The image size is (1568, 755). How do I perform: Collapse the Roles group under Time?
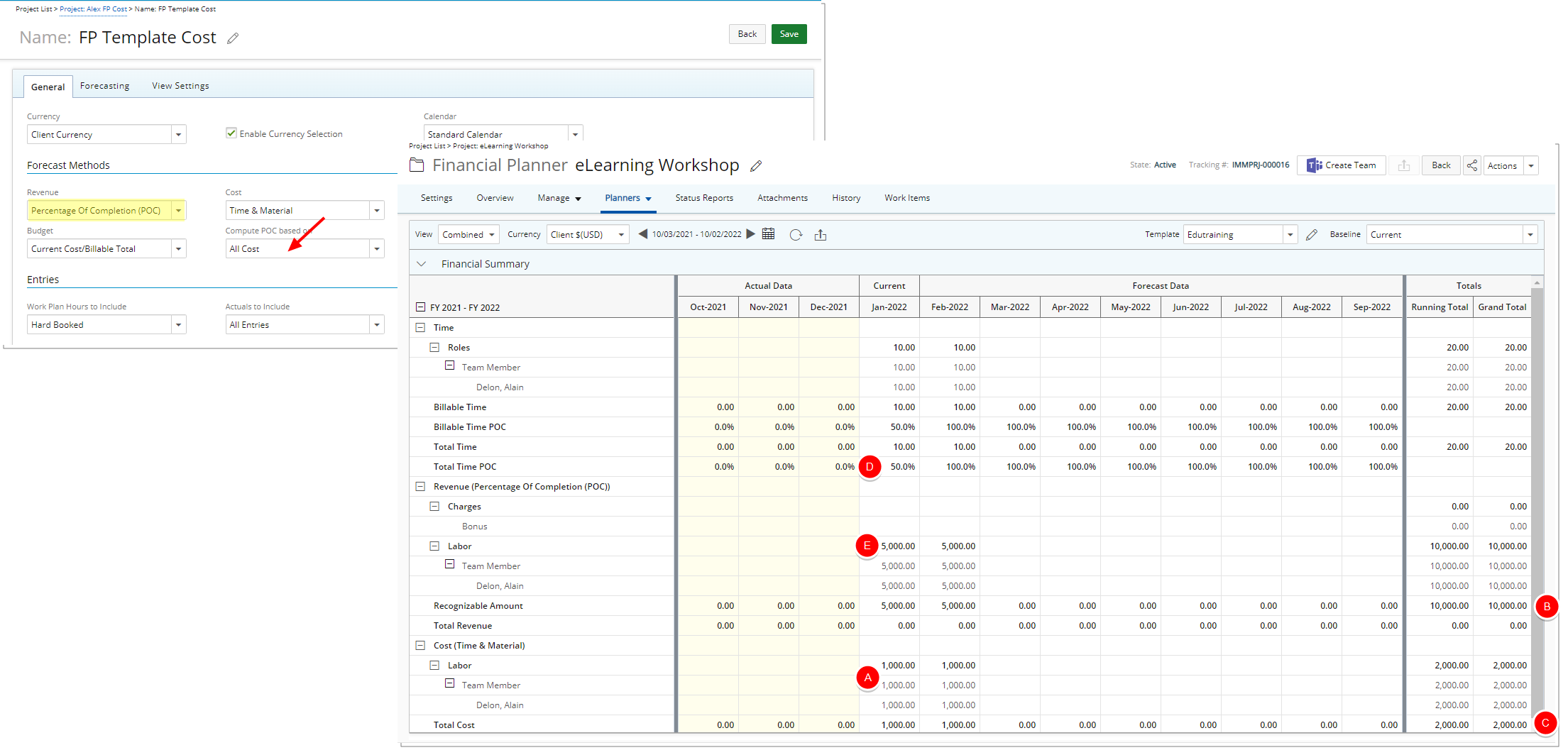pos(434,347)
